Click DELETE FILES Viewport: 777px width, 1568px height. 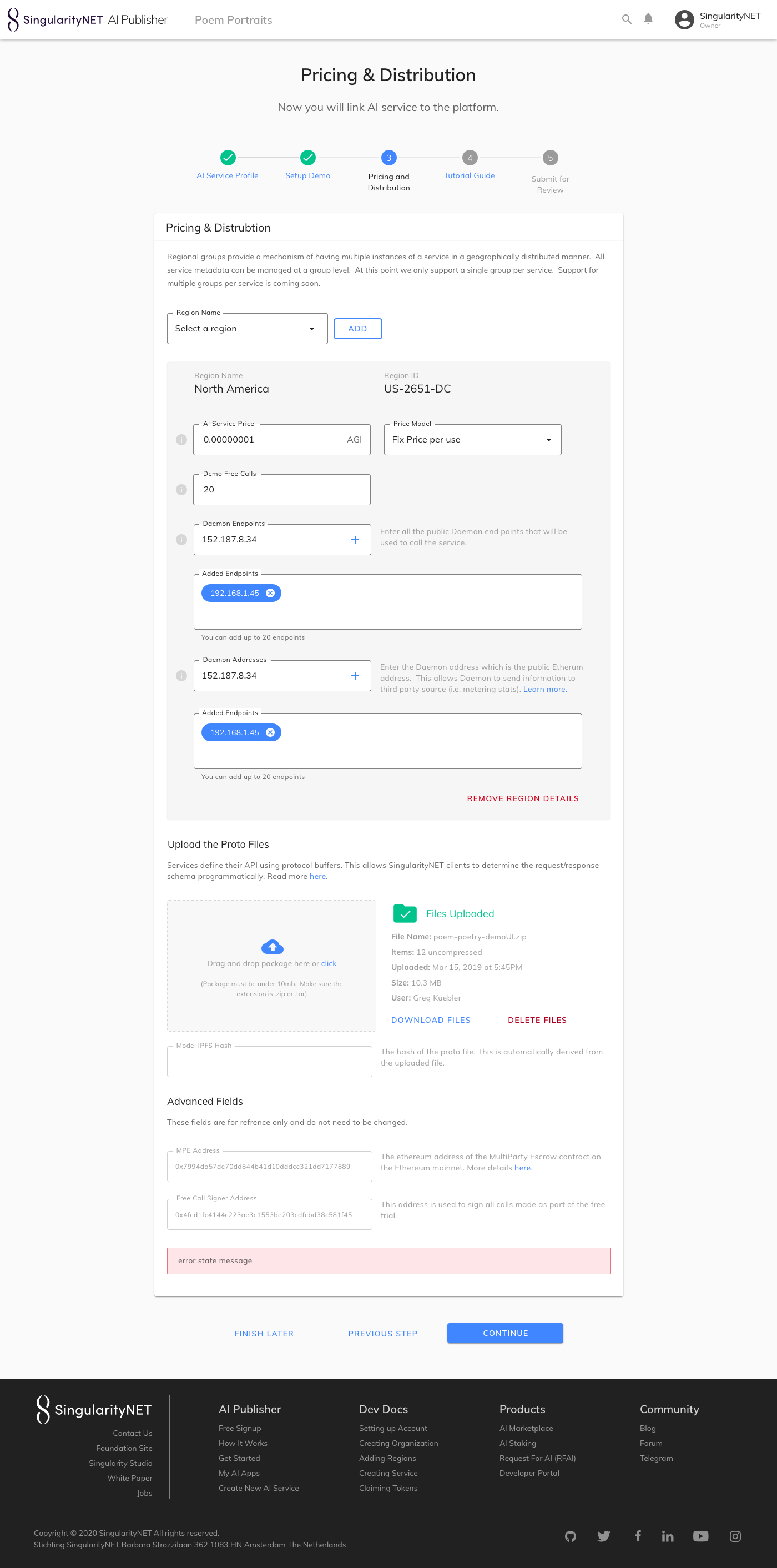click(537, 1020)
